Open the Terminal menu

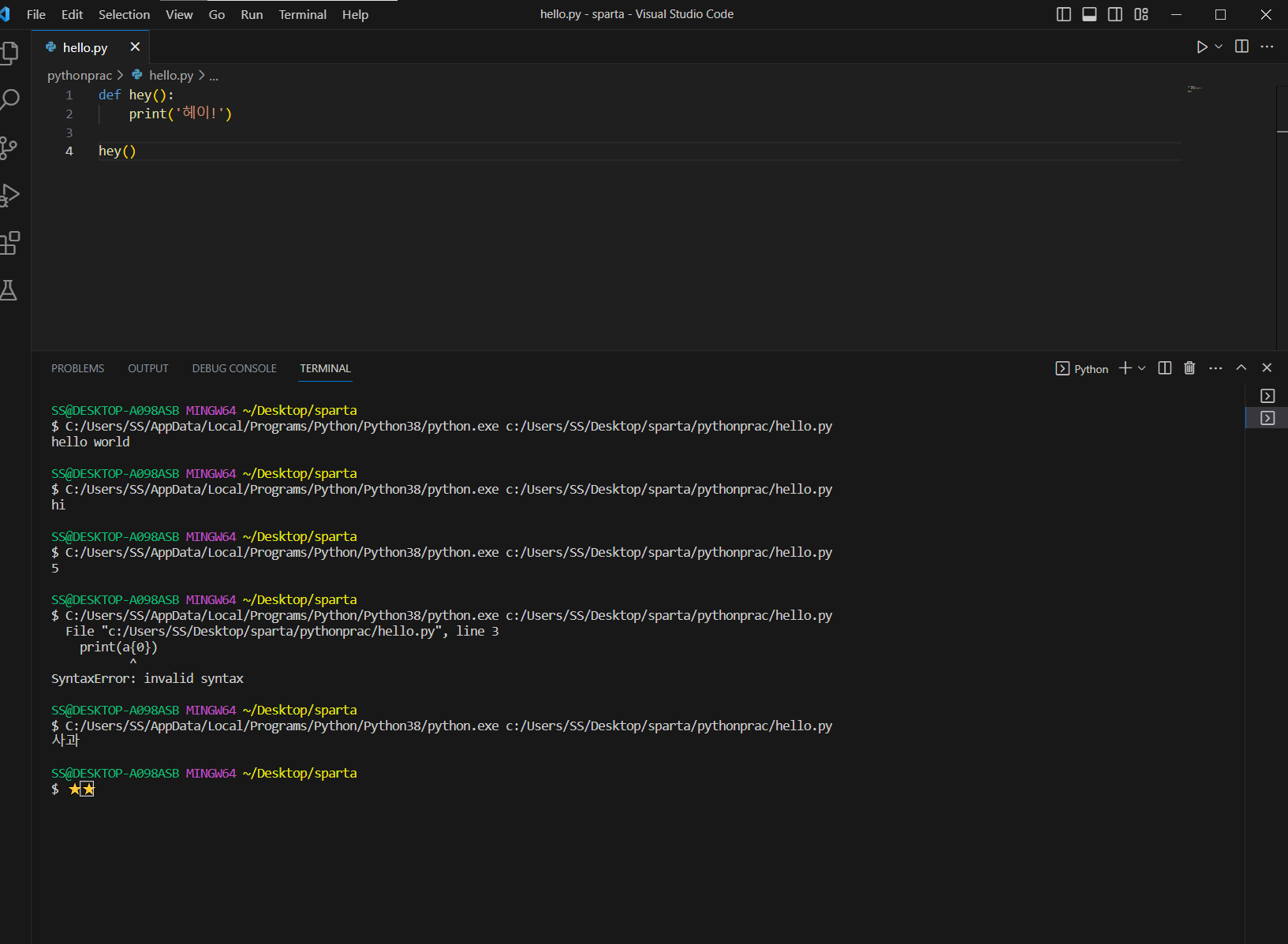click(302, 14)
